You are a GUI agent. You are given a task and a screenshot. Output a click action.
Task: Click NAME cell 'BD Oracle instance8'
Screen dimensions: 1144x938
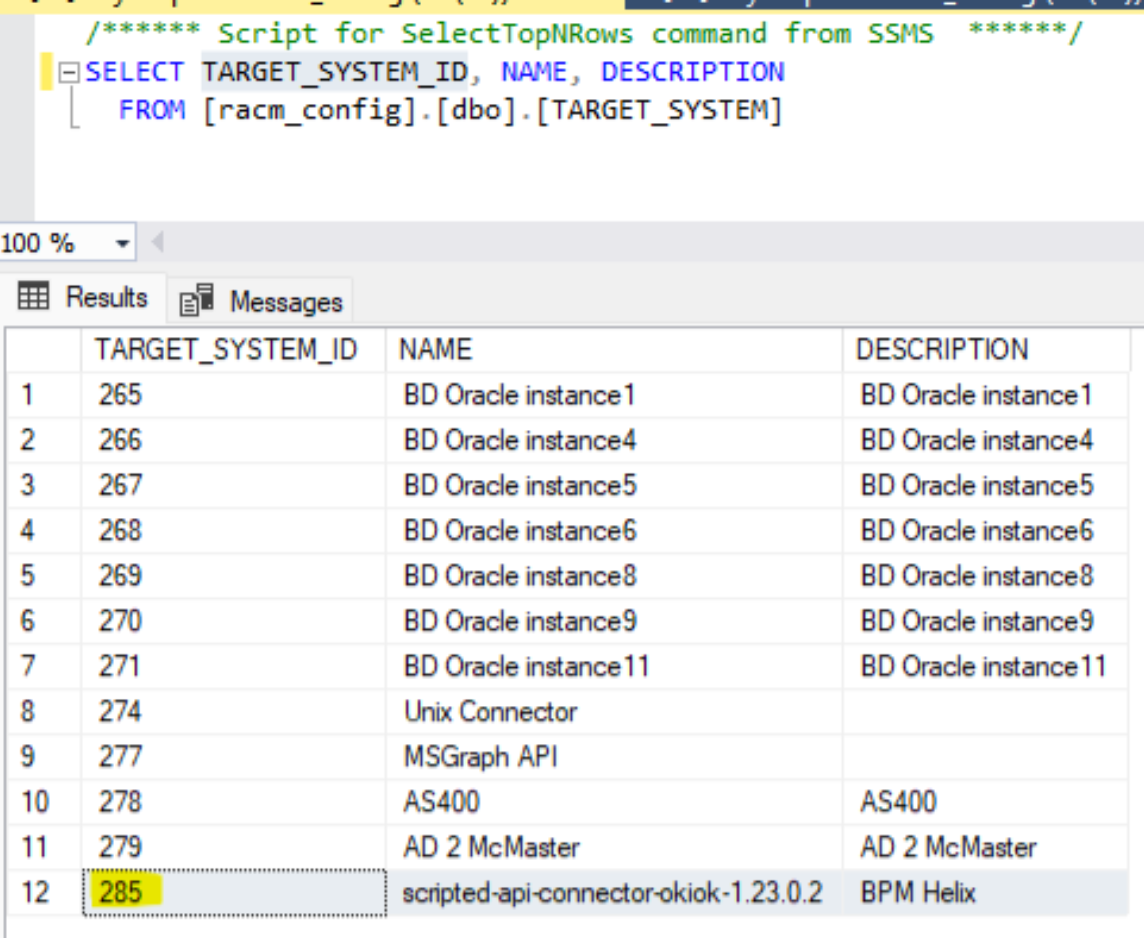(x=614, y=576)
